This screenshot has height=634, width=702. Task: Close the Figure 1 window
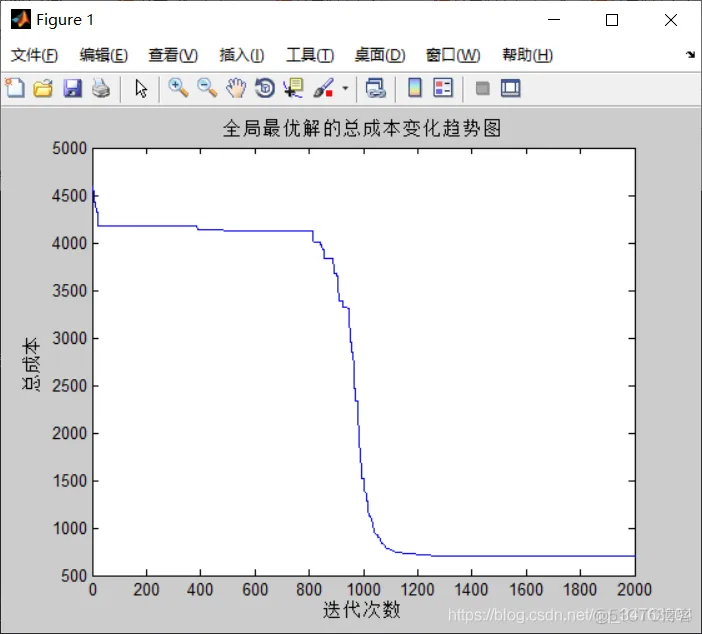[671, 20]
